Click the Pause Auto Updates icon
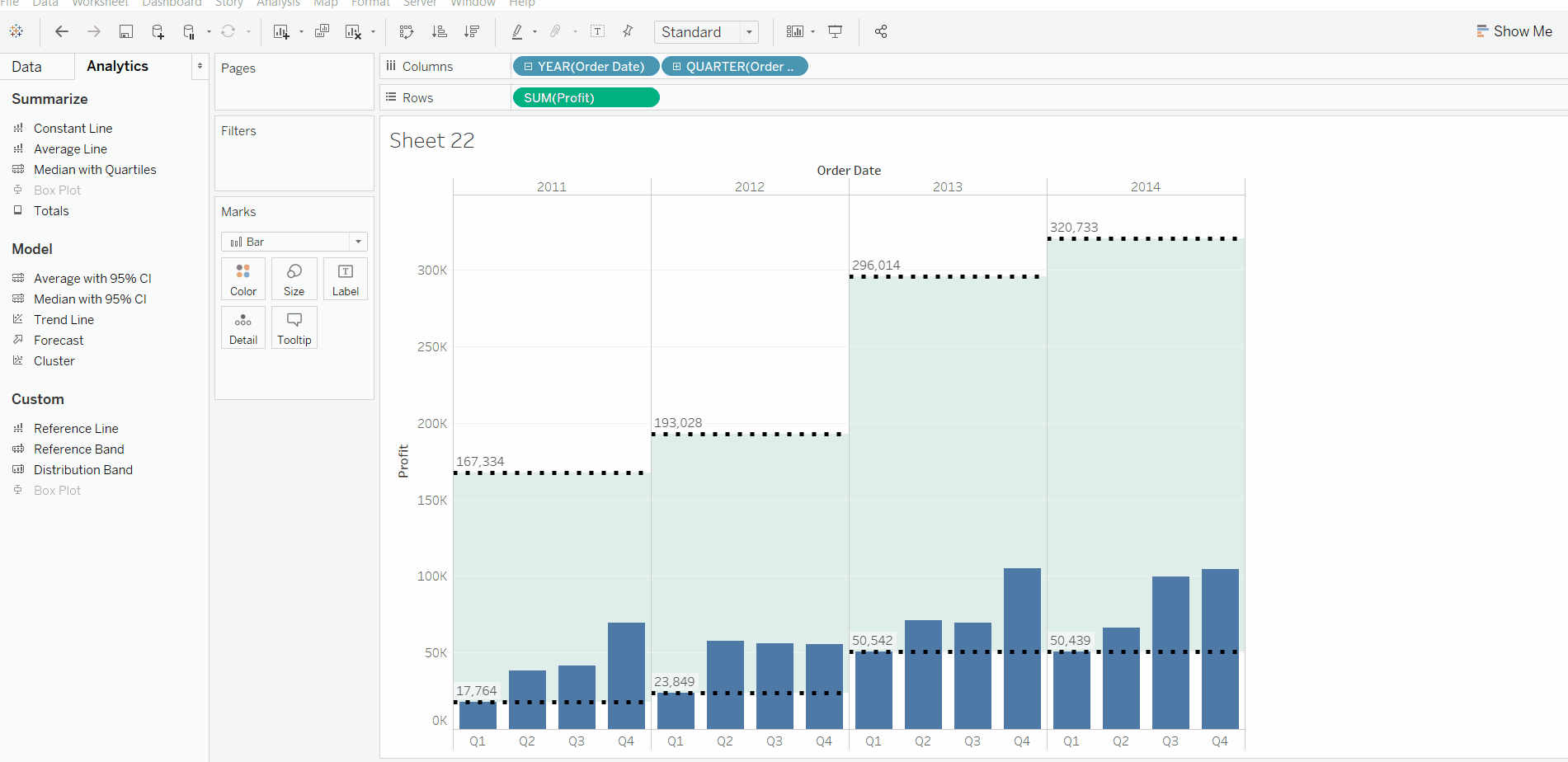Viewport: 1568px width, 762px height. click(x=189, y=31)
